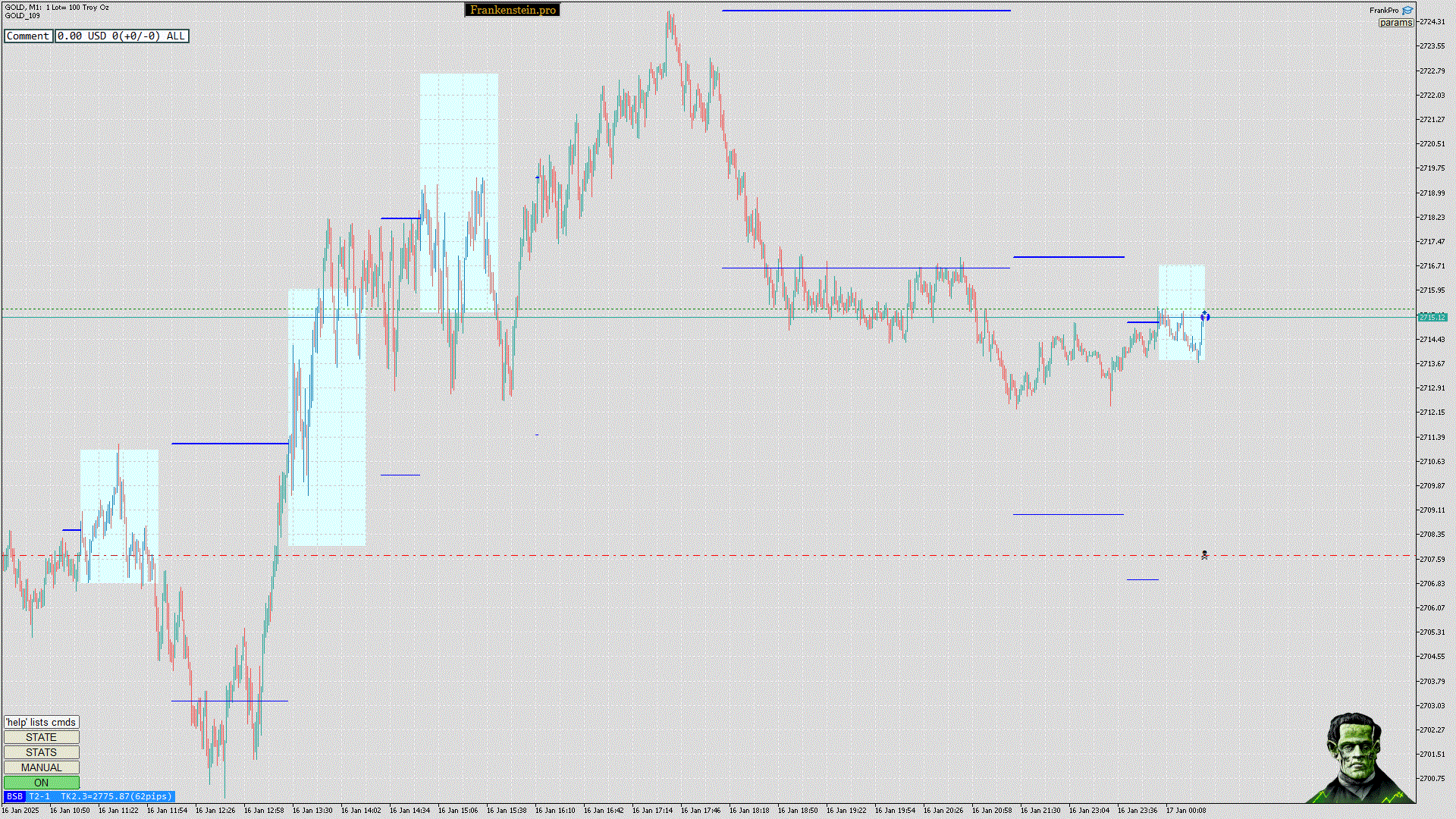Click time axis label '16 Jan 20:58'
Viewport: 1456px width, 819px height.
(x=992, y=811)
